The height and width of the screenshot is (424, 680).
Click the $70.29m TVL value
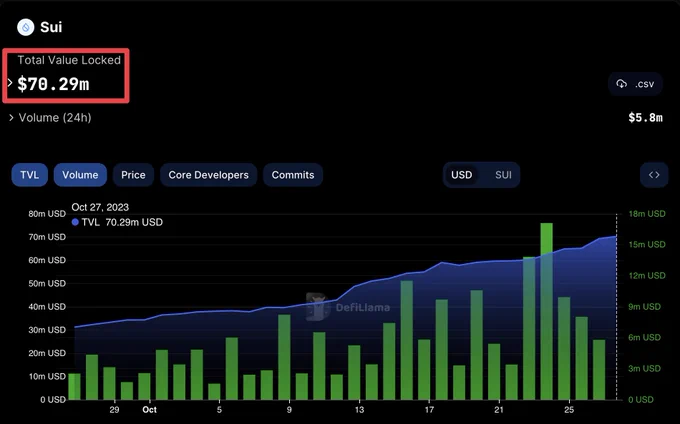coord(53,84)
